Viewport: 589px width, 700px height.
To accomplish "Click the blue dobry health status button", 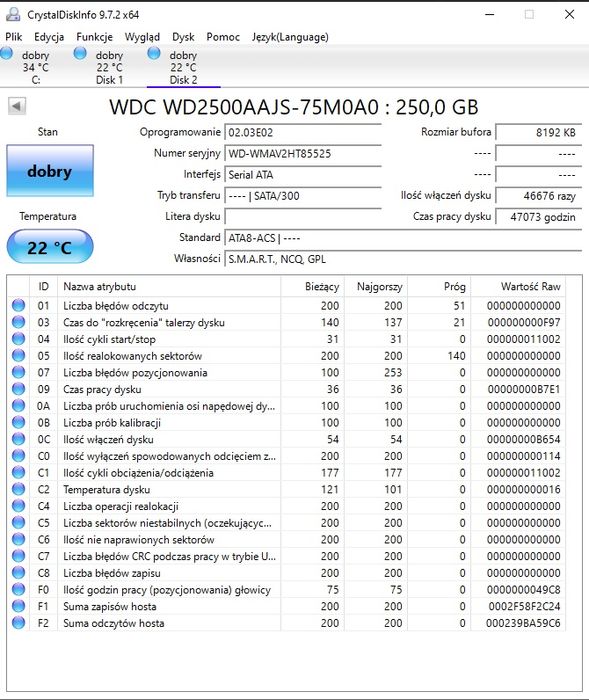I will point(50,171).
